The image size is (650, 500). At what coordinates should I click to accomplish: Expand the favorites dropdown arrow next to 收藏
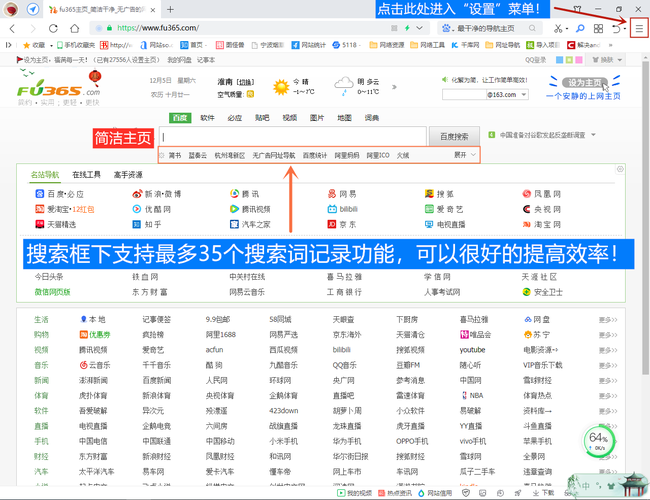click(x=51, y=45)
